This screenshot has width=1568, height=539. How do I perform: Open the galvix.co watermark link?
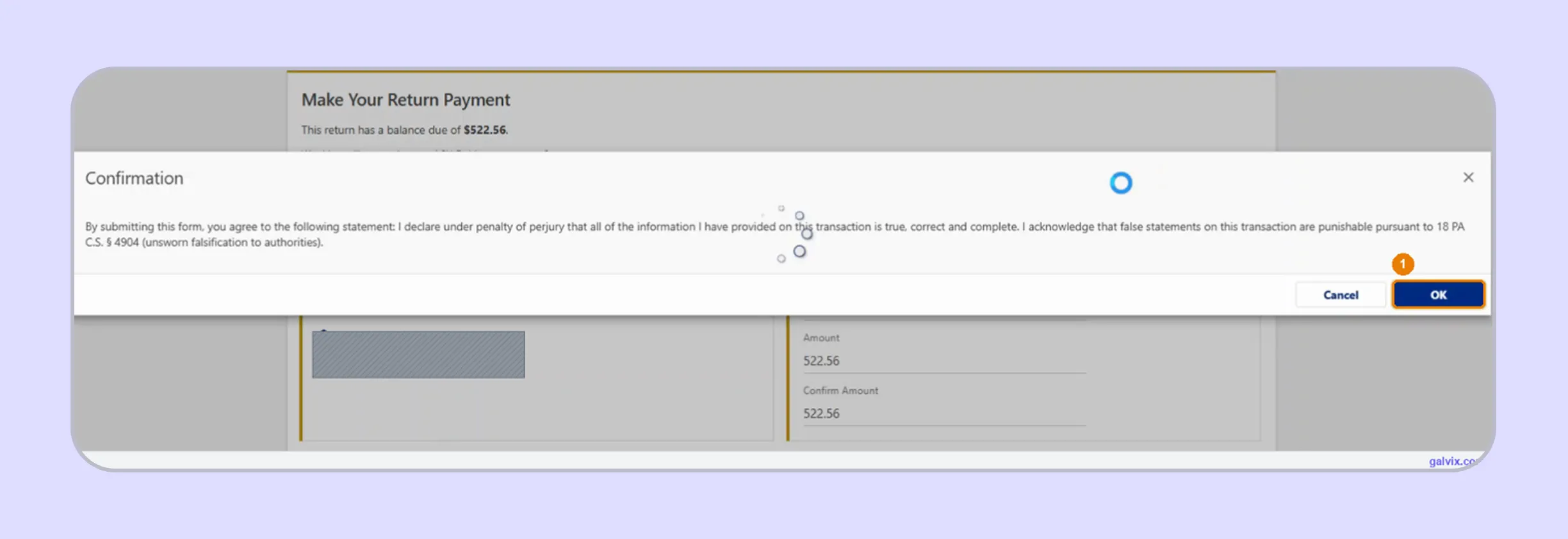tap(1452, 461)
